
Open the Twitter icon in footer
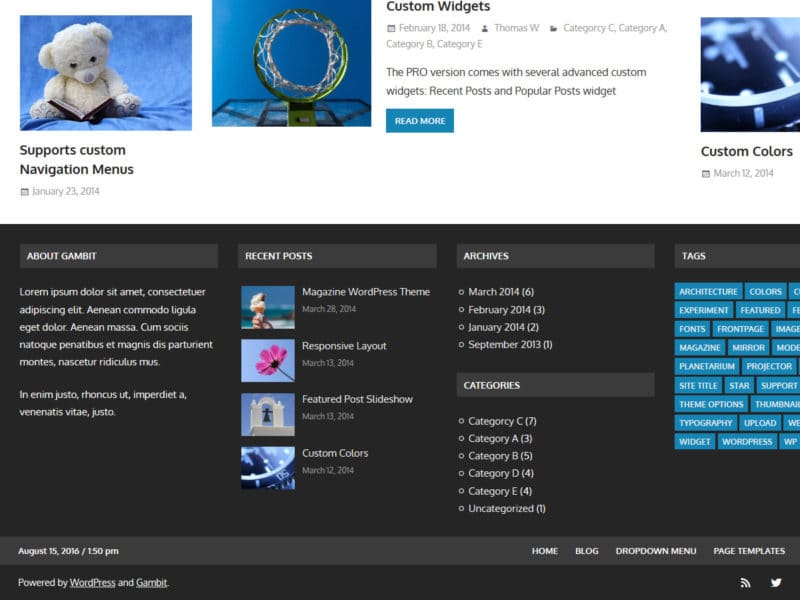[776, 583]
